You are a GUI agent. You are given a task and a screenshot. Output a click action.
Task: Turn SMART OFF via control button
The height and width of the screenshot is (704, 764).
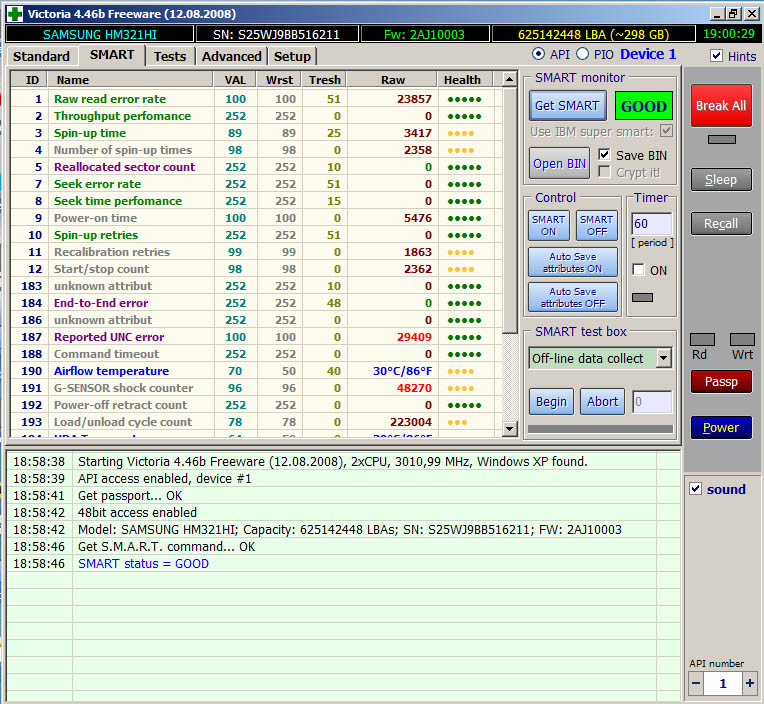(597, 226)
